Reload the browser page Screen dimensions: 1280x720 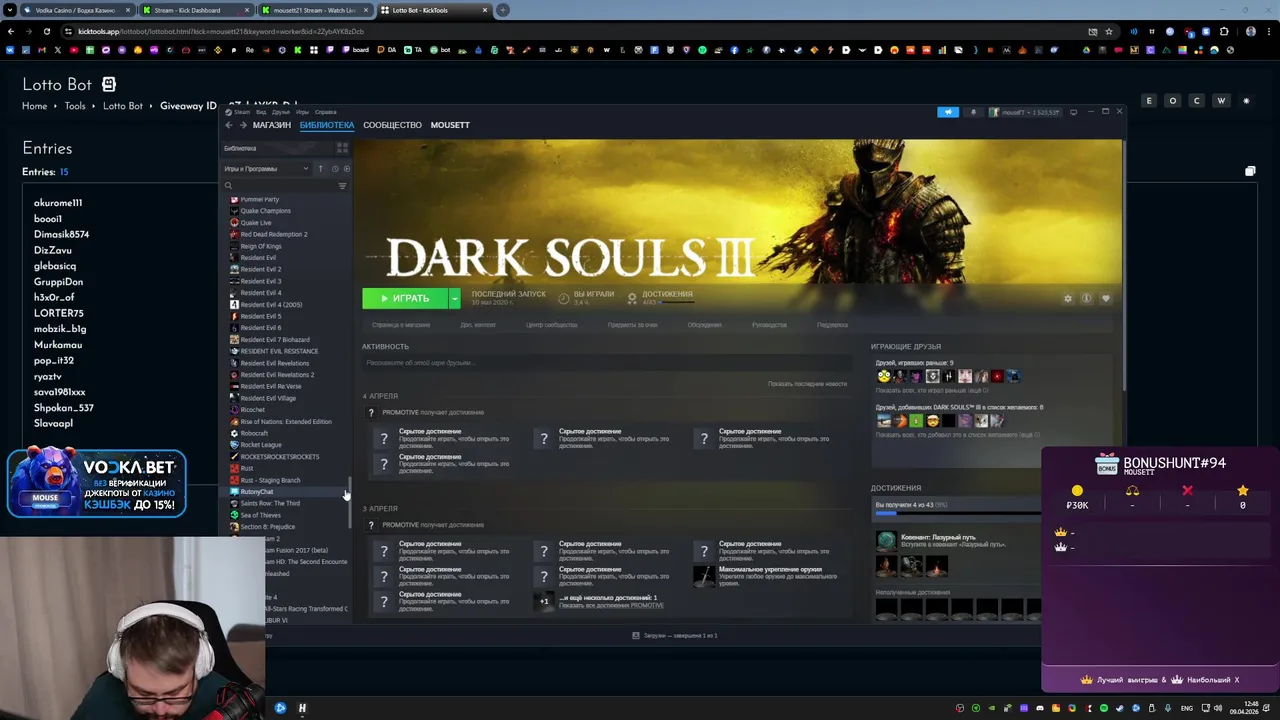(x=47, y=31)
